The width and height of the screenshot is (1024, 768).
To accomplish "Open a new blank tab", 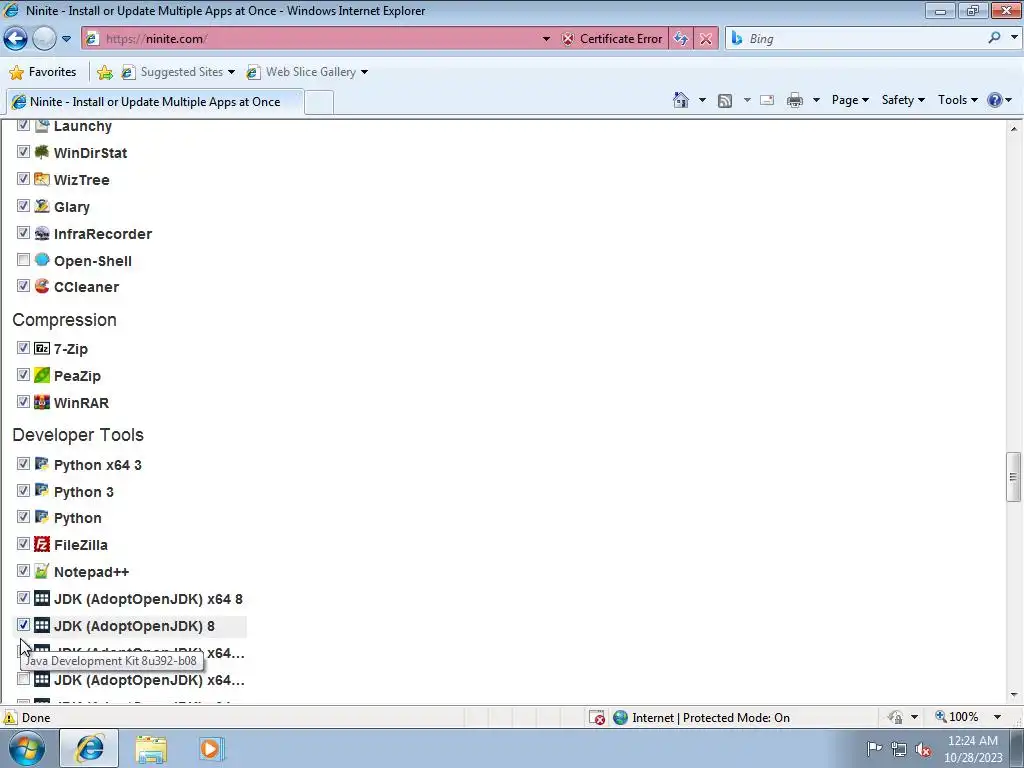I will pos(319,103).
